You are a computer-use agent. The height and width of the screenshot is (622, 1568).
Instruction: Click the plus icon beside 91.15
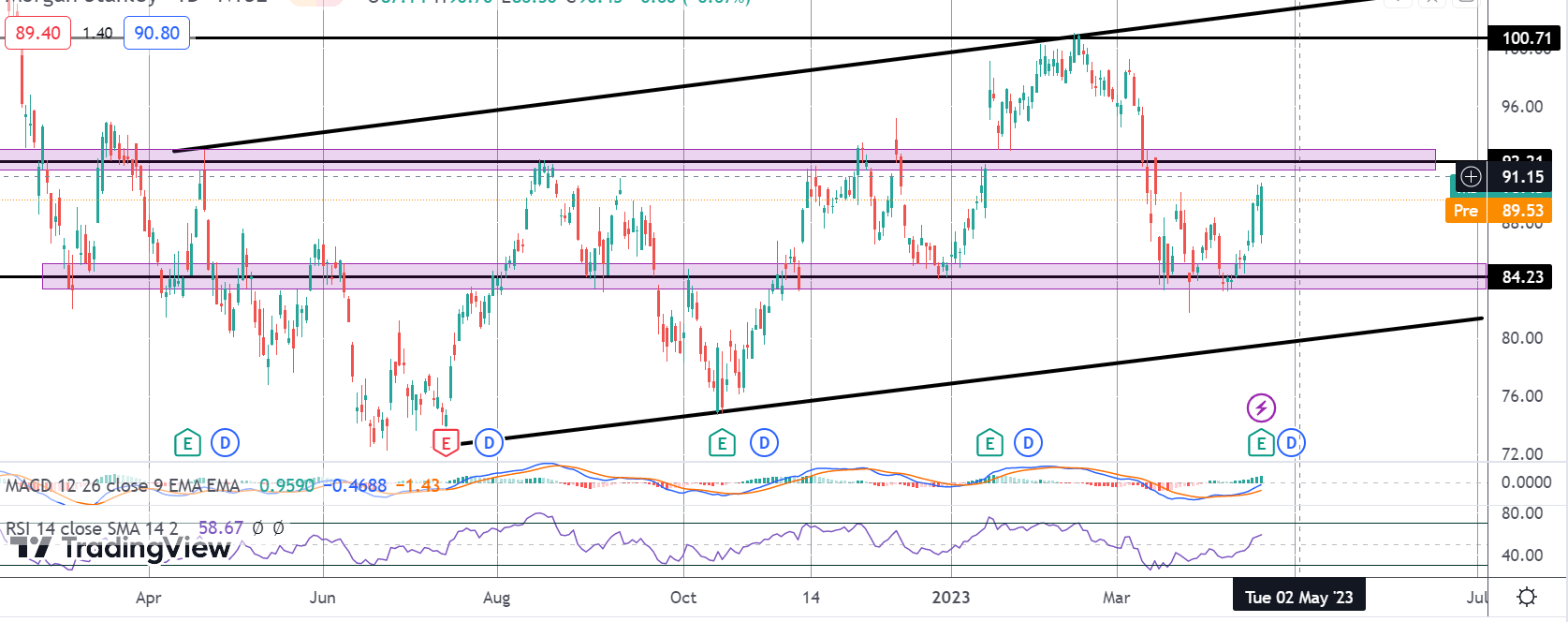pyautogui.click(x=1471, y=177)
